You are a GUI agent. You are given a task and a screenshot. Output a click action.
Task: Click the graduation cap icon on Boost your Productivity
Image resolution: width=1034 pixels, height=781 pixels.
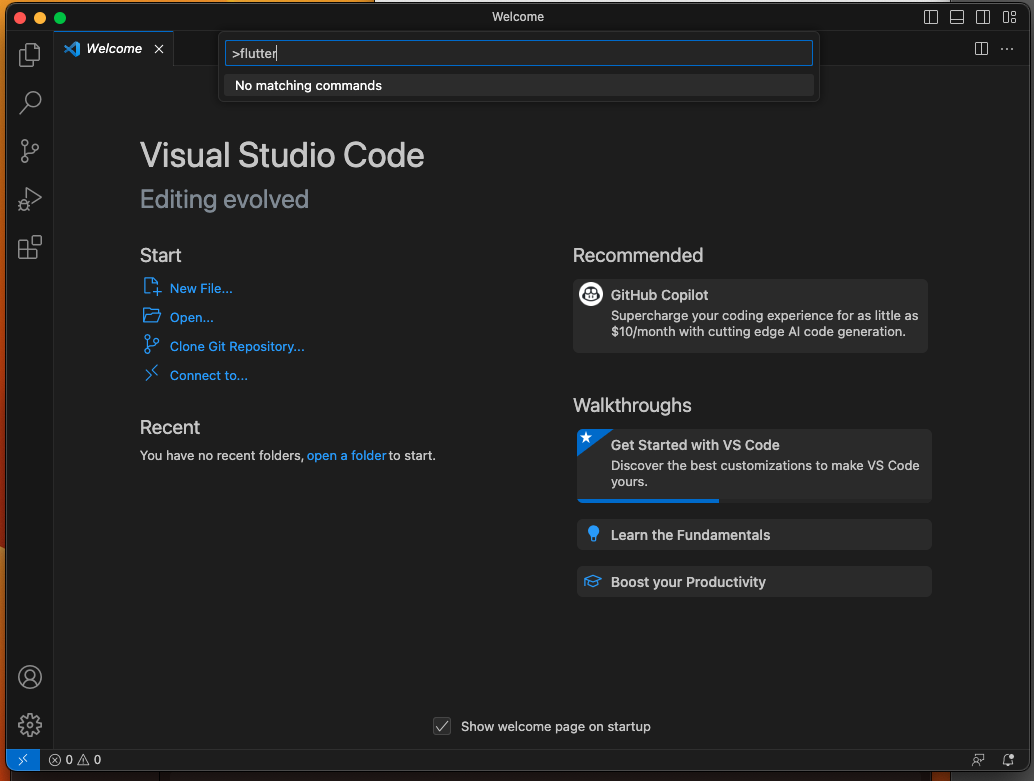593,581
